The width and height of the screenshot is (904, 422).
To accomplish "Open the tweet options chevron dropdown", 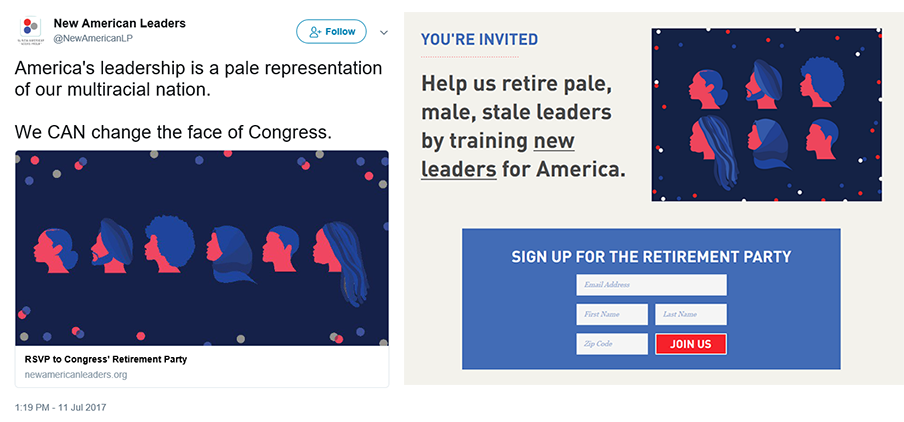I will tap(383, 32).
